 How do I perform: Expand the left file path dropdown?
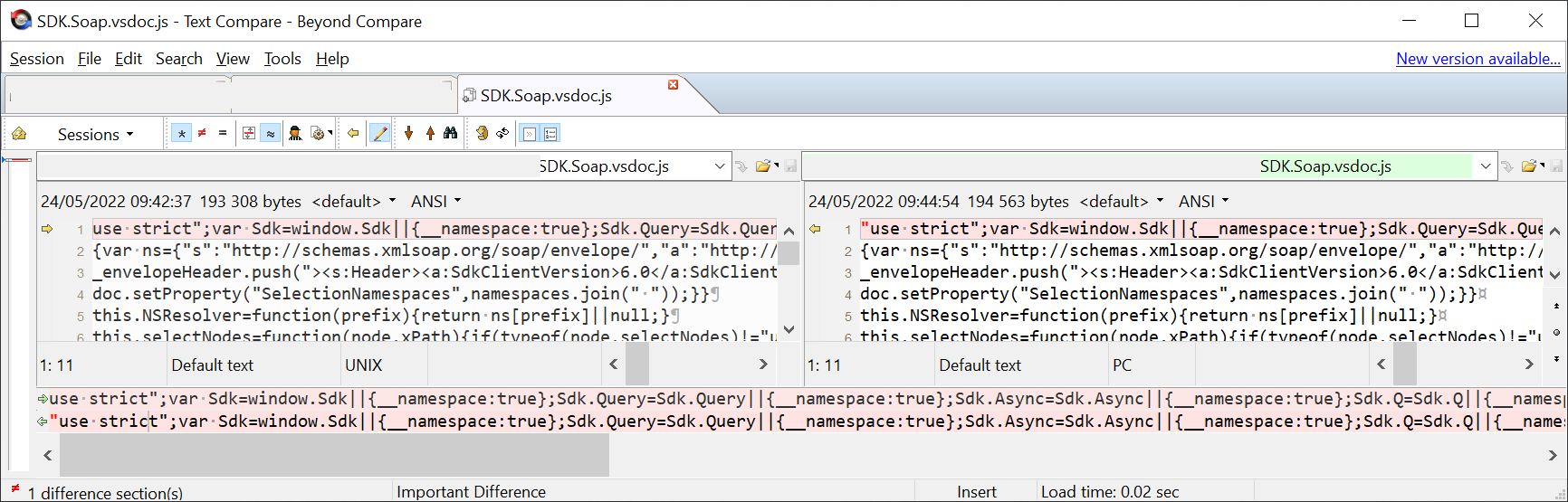tap(720, 166)
